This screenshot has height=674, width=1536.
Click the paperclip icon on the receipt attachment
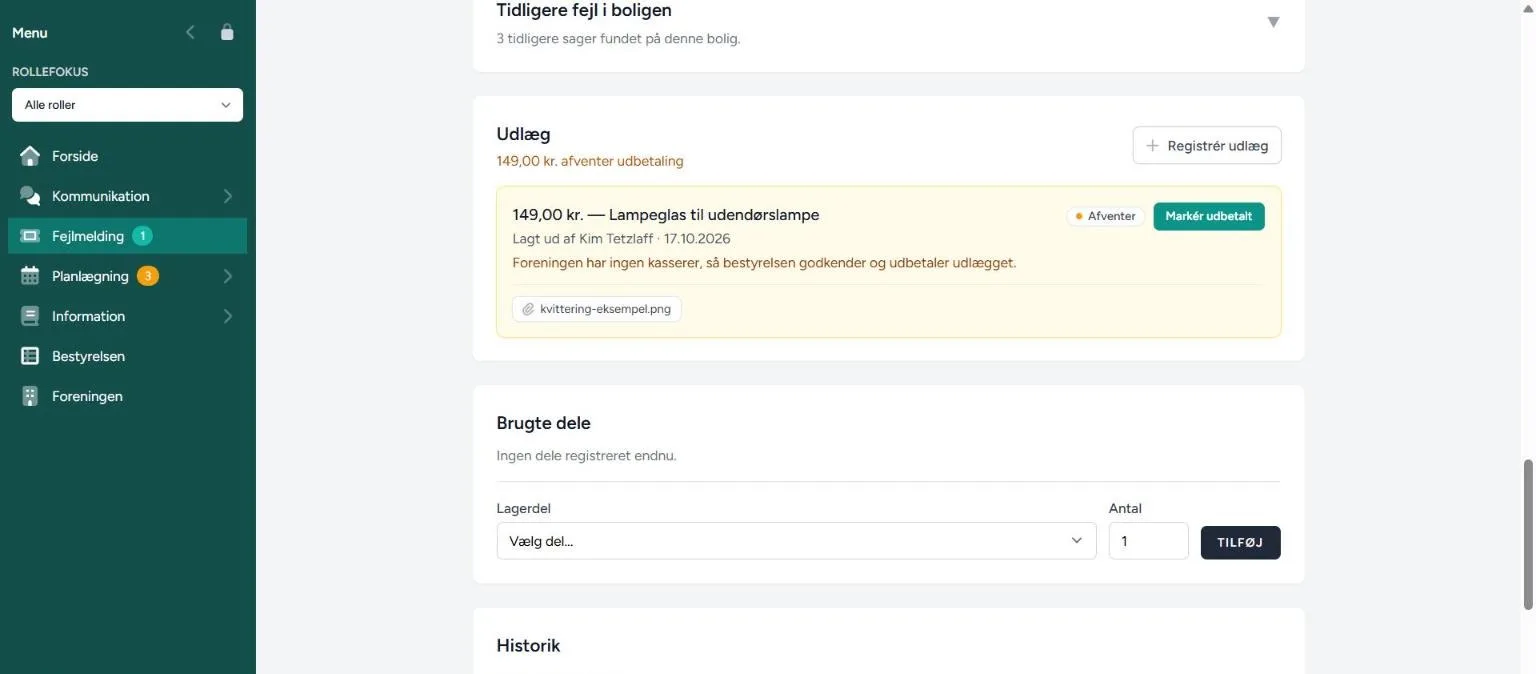click(x=528, y=309)
